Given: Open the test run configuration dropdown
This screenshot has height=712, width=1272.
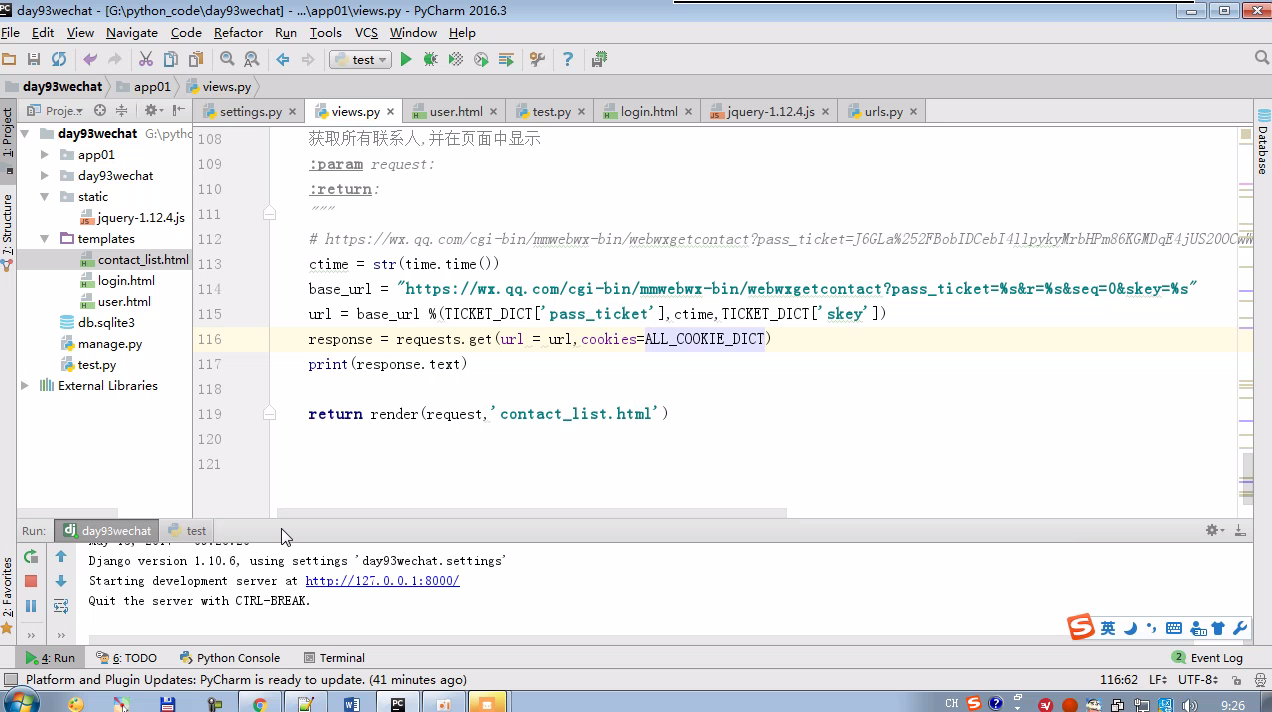Looking at the screenshot, I should point(359,60).
